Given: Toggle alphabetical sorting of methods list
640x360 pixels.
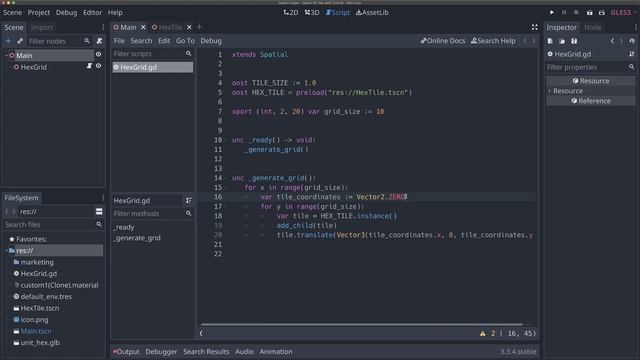Looking at the screenshot, I should click(x=188, y=200).
